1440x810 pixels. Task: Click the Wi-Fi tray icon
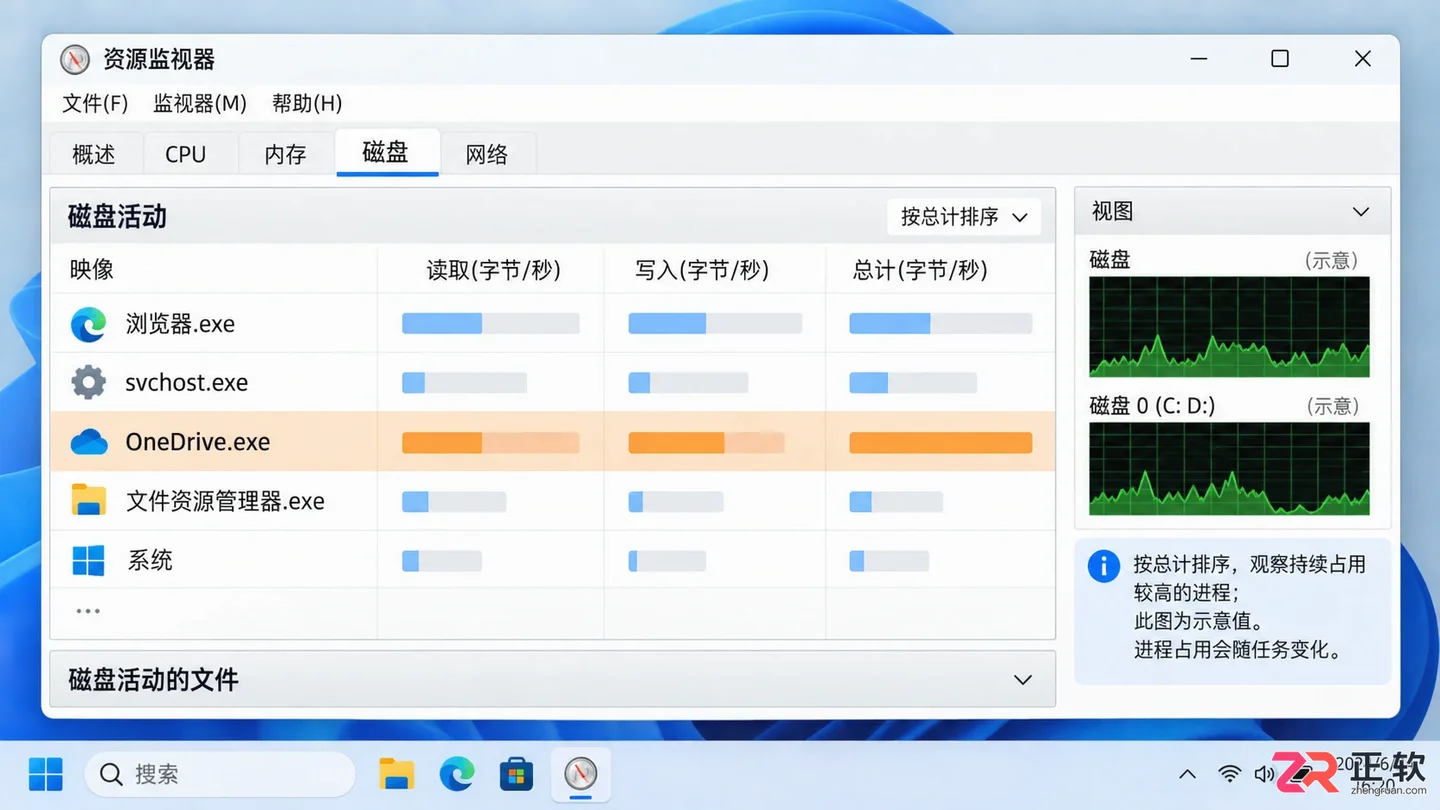click(1230, 774)
